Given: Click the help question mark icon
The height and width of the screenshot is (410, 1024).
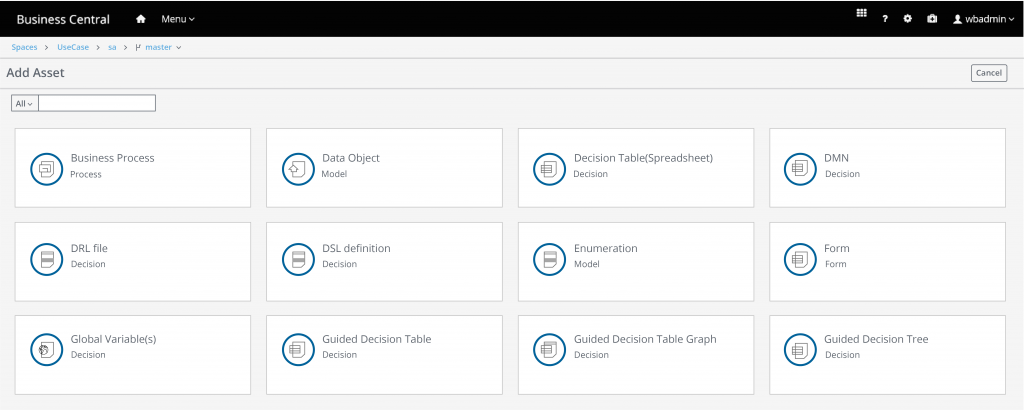Looking at the screenshot, I should 885,19.
